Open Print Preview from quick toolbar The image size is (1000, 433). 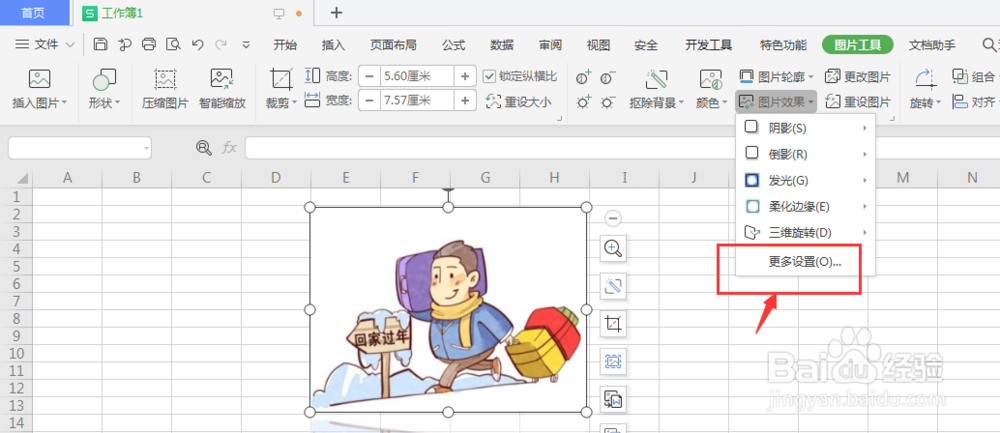[173, 44]
